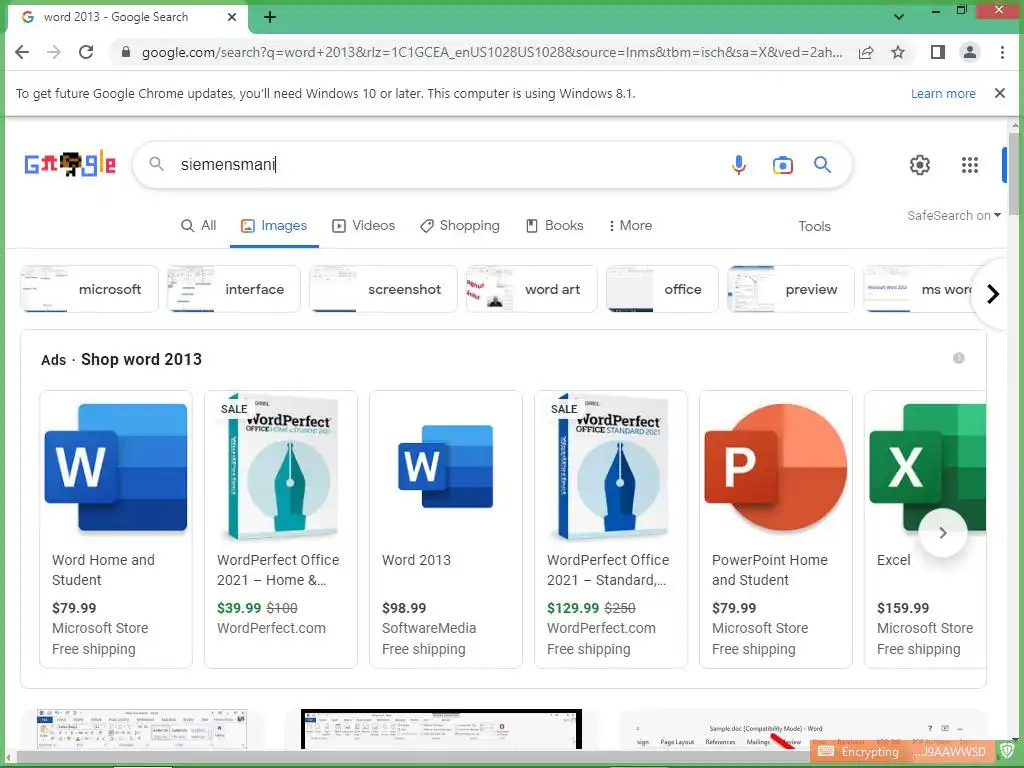
Task: Select the Images tab
Action: 274,226
